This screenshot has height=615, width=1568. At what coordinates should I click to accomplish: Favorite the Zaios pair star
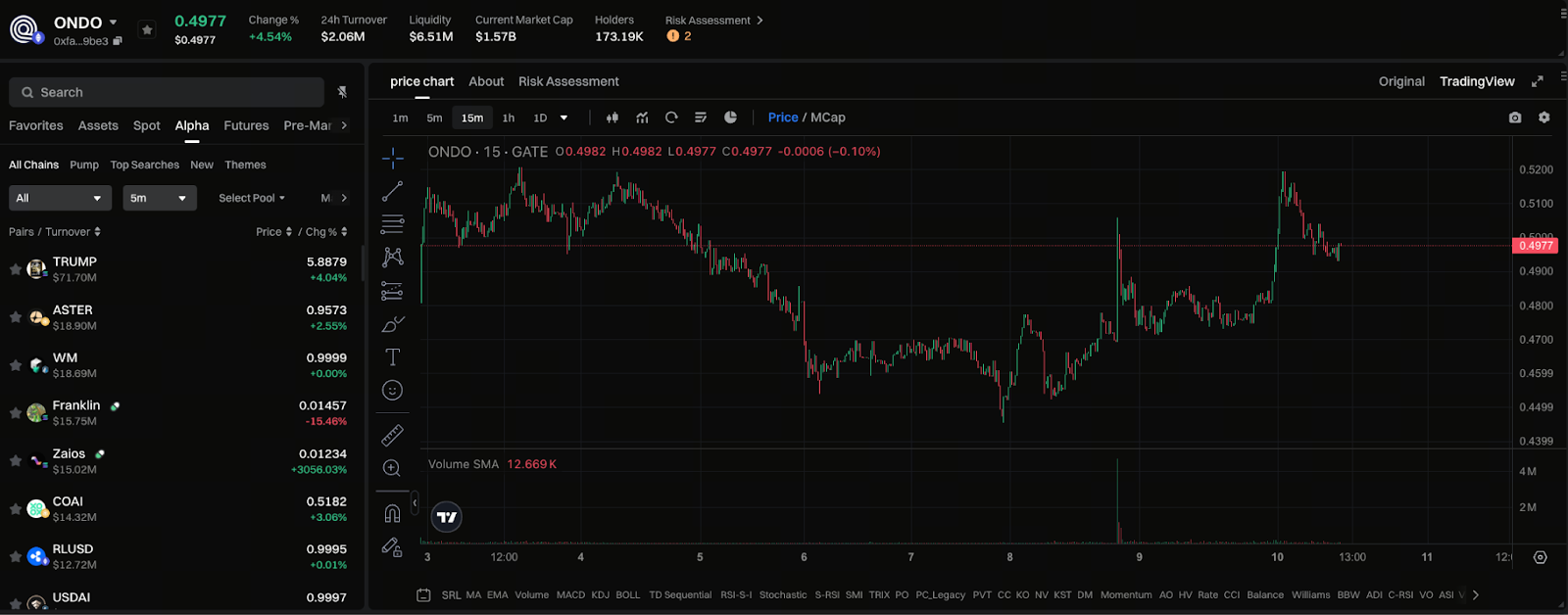click(x=16, y=461)
